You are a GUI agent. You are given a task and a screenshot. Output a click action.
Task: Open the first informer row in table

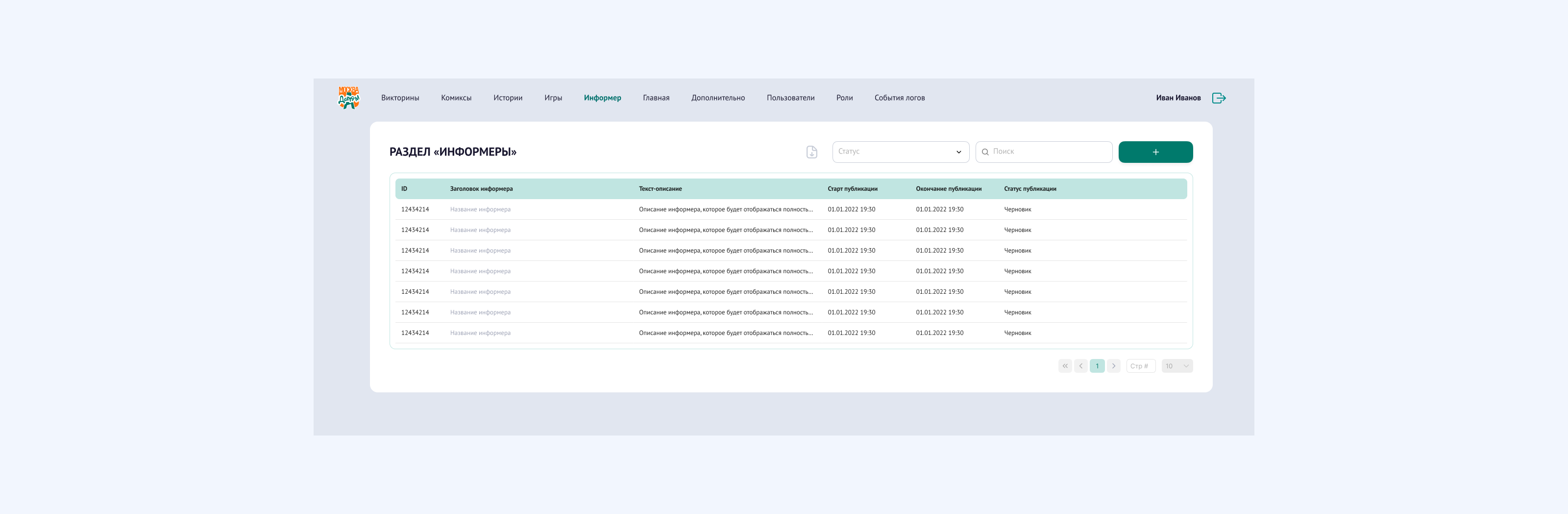click(480, 209)
